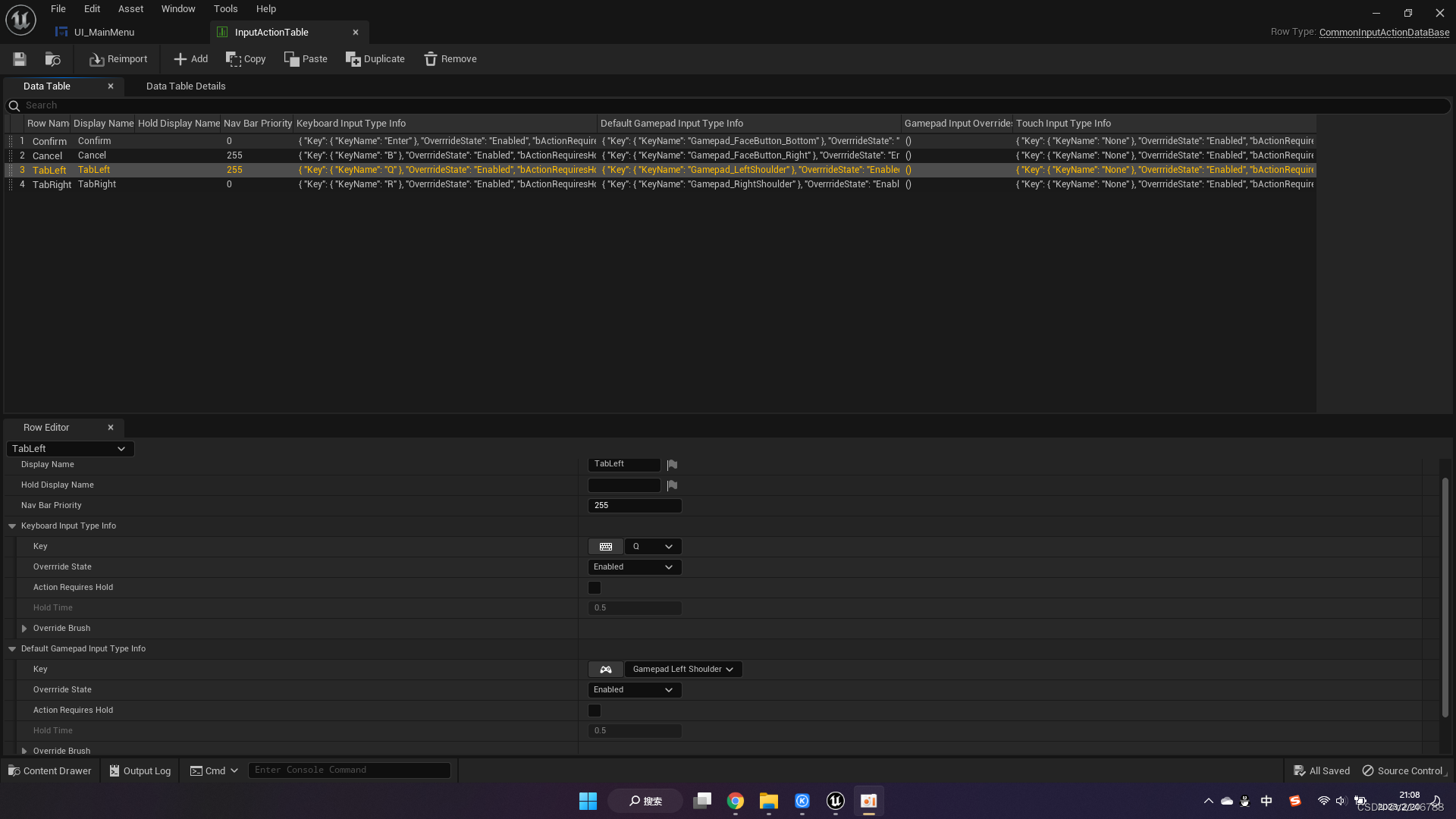Expand keyboard Override Brush section
The image size is (1456, 819).
point(24,629)
